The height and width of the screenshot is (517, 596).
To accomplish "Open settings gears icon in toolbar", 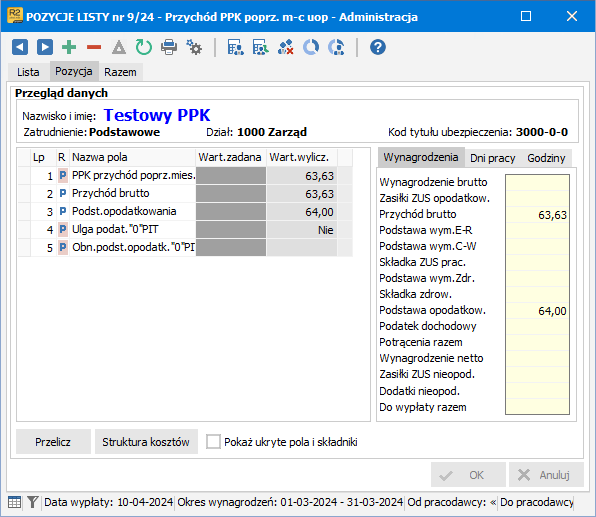I will (194, 48).
